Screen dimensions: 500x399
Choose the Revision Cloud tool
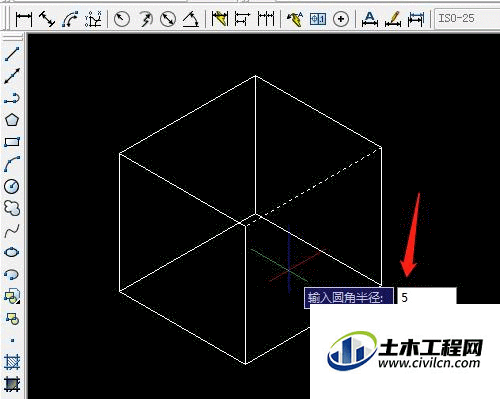click(x=12, y=208)
